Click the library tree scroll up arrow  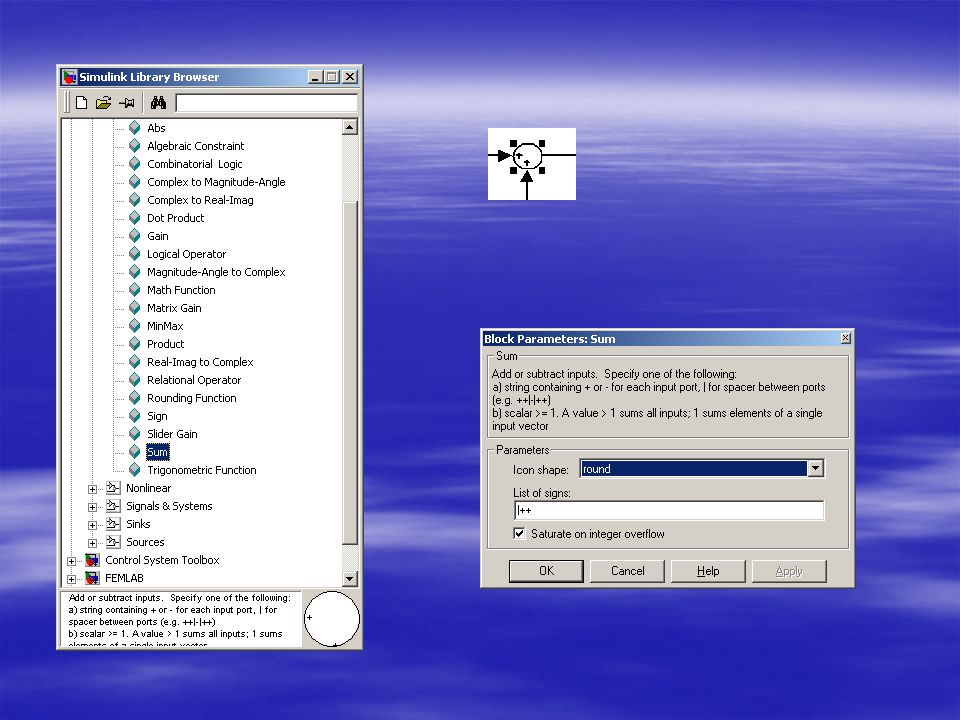coord(350,127)
